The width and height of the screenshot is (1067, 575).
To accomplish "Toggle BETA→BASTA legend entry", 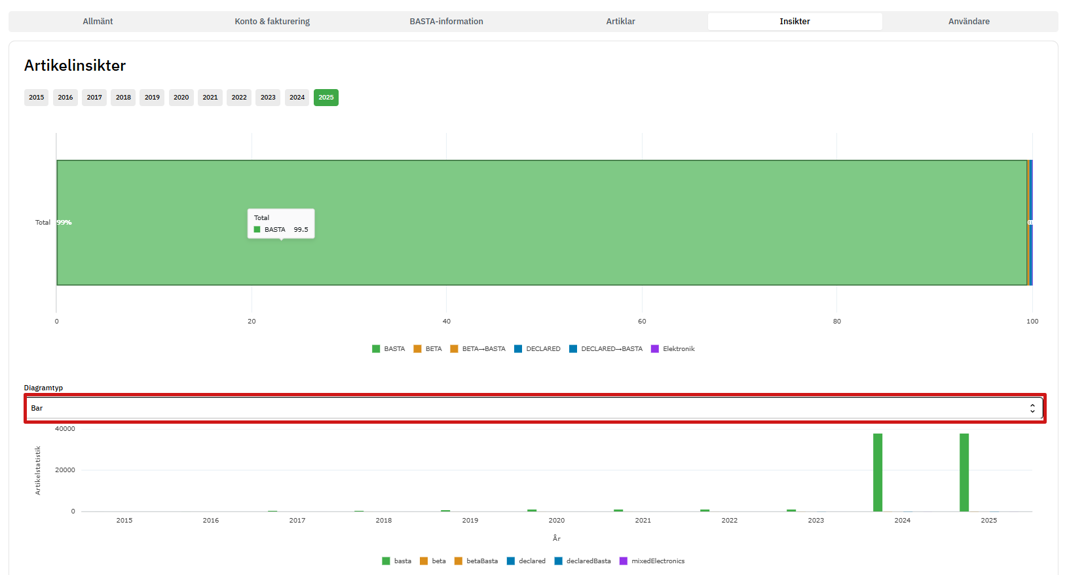I will coord(478,349).
